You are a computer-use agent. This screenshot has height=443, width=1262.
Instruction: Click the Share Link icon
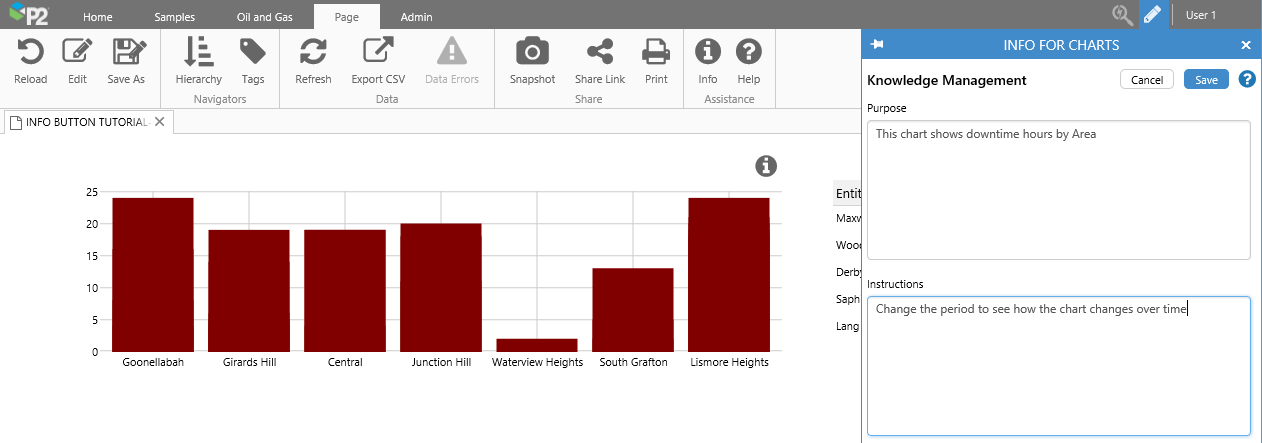(601, 53)
